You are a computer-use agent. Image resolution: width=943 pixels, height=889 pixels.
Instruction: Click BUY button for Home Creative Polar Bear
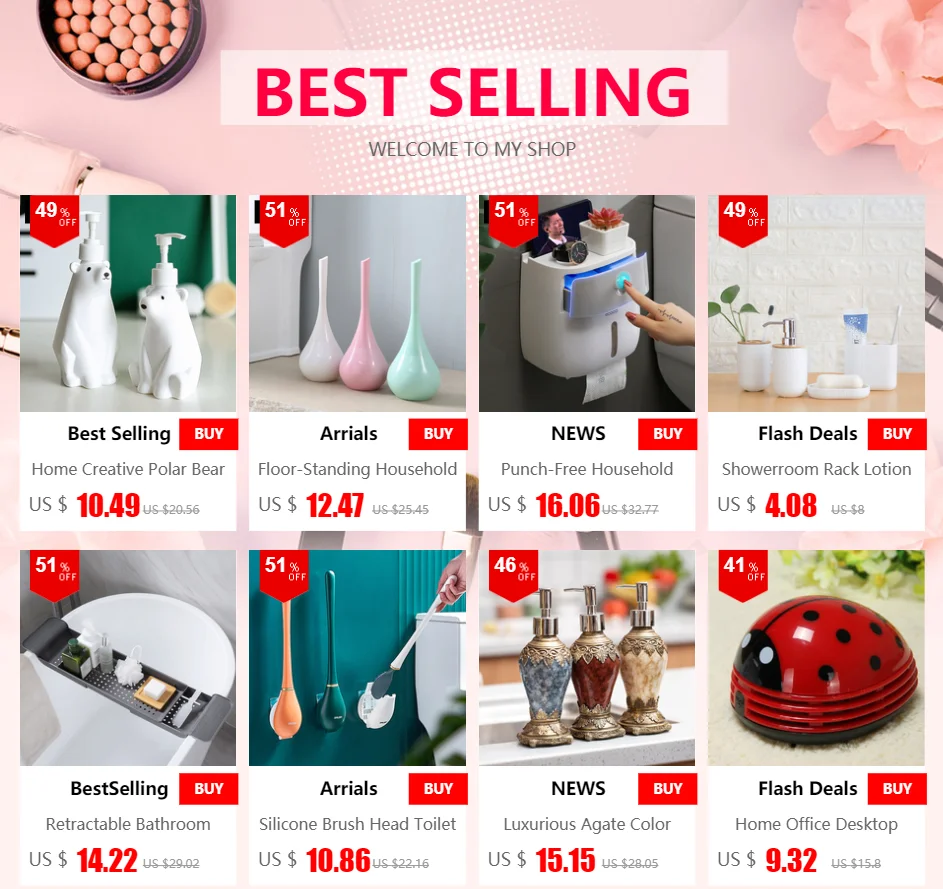(209, 434)
